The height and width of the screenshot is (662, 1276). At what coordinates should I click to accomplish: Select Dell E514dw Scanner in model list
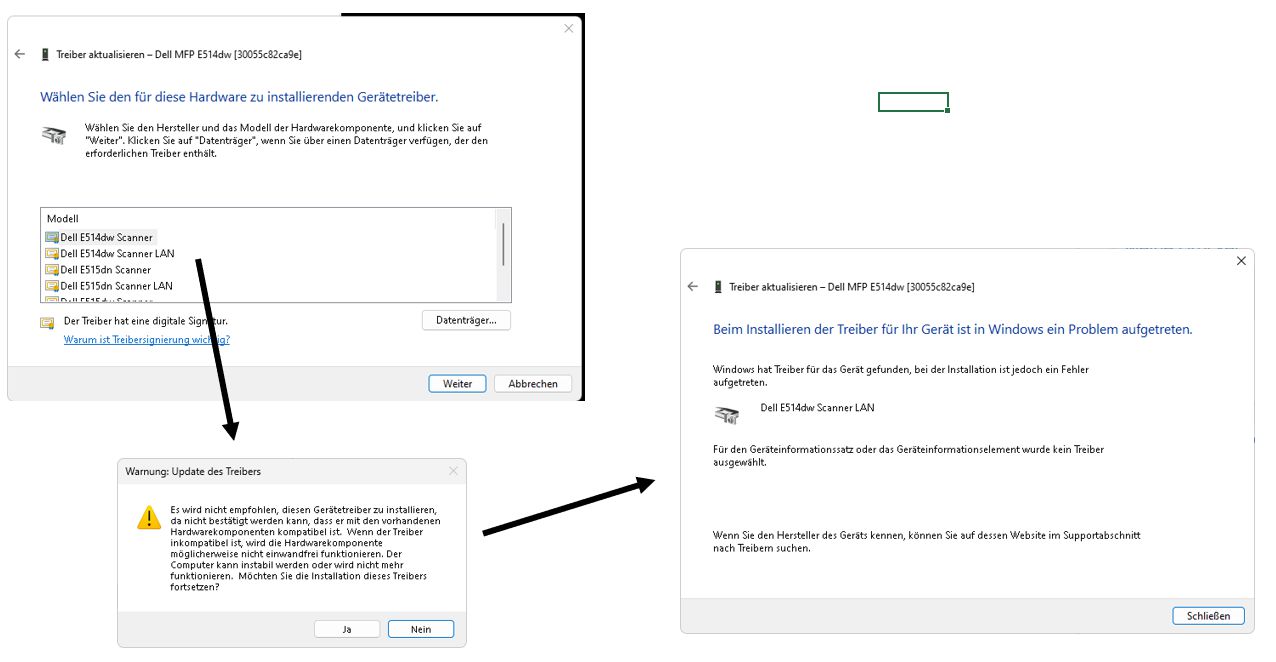pyautogui.click(x=106, y=238)
